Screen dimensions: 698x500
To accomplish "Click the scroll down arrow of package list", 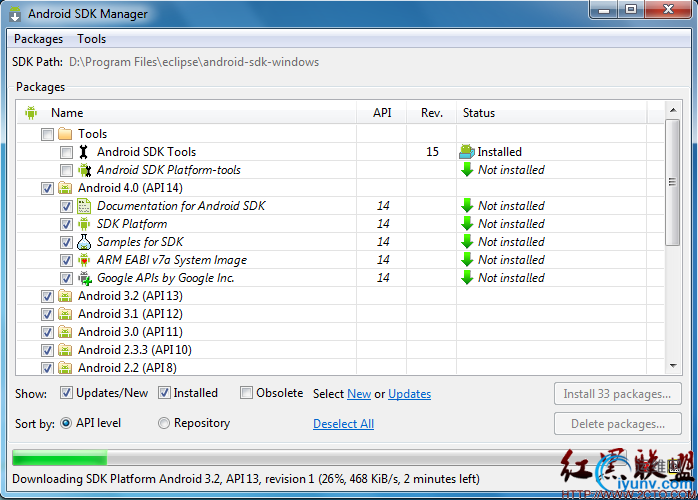I will coord(673,366).
